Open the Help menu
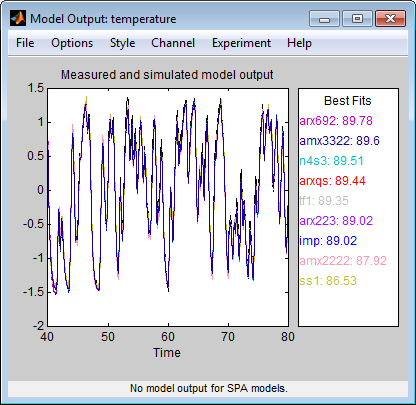Viewport: 416px width, 405px height. tap(299, 43)
